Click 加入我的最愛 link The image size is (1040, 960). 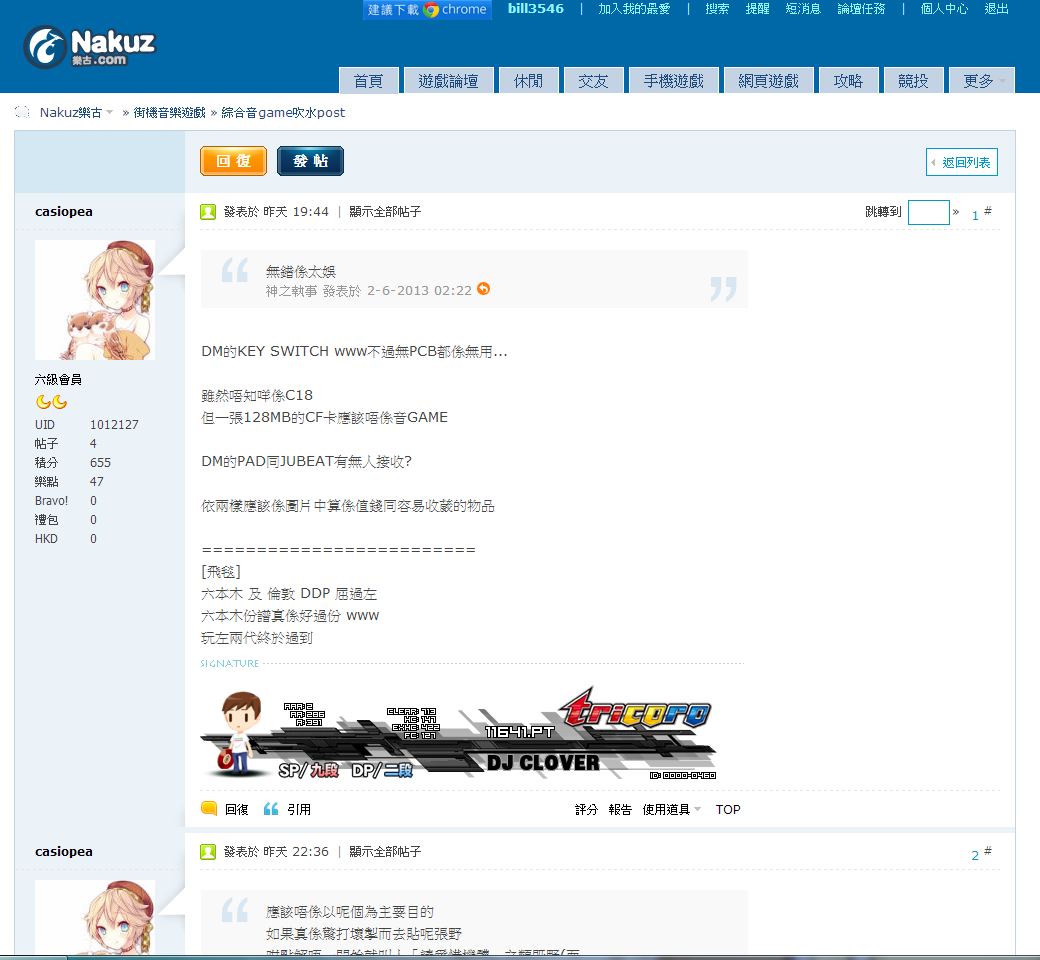tap(634, 9)
